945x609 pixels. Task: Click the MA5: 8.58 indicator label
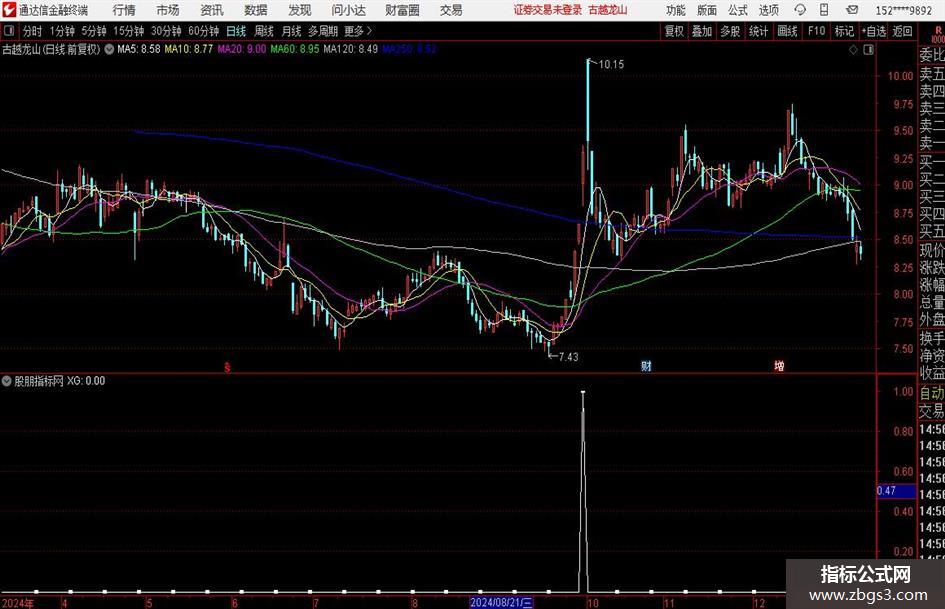139,49
